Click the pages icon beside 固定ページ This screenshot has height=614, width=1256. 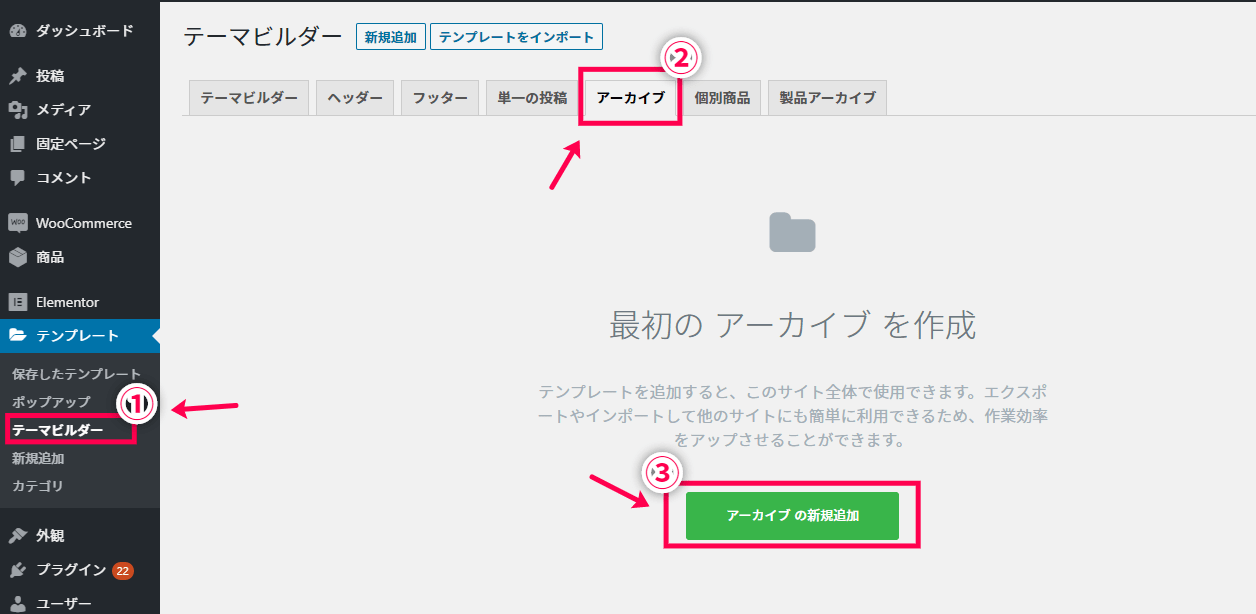point(18,144)
